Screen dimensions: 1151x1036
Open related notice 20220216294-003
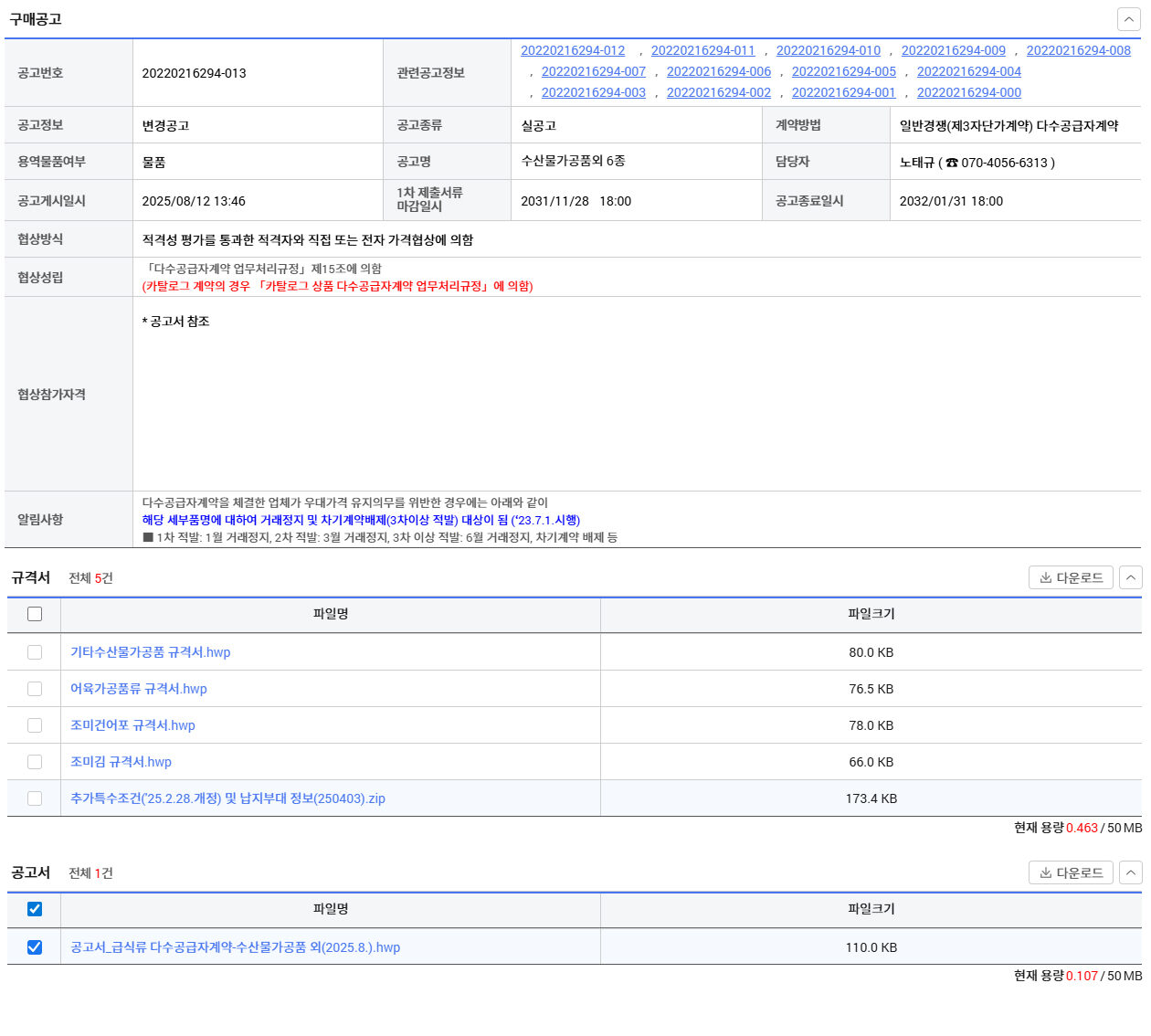594,92
